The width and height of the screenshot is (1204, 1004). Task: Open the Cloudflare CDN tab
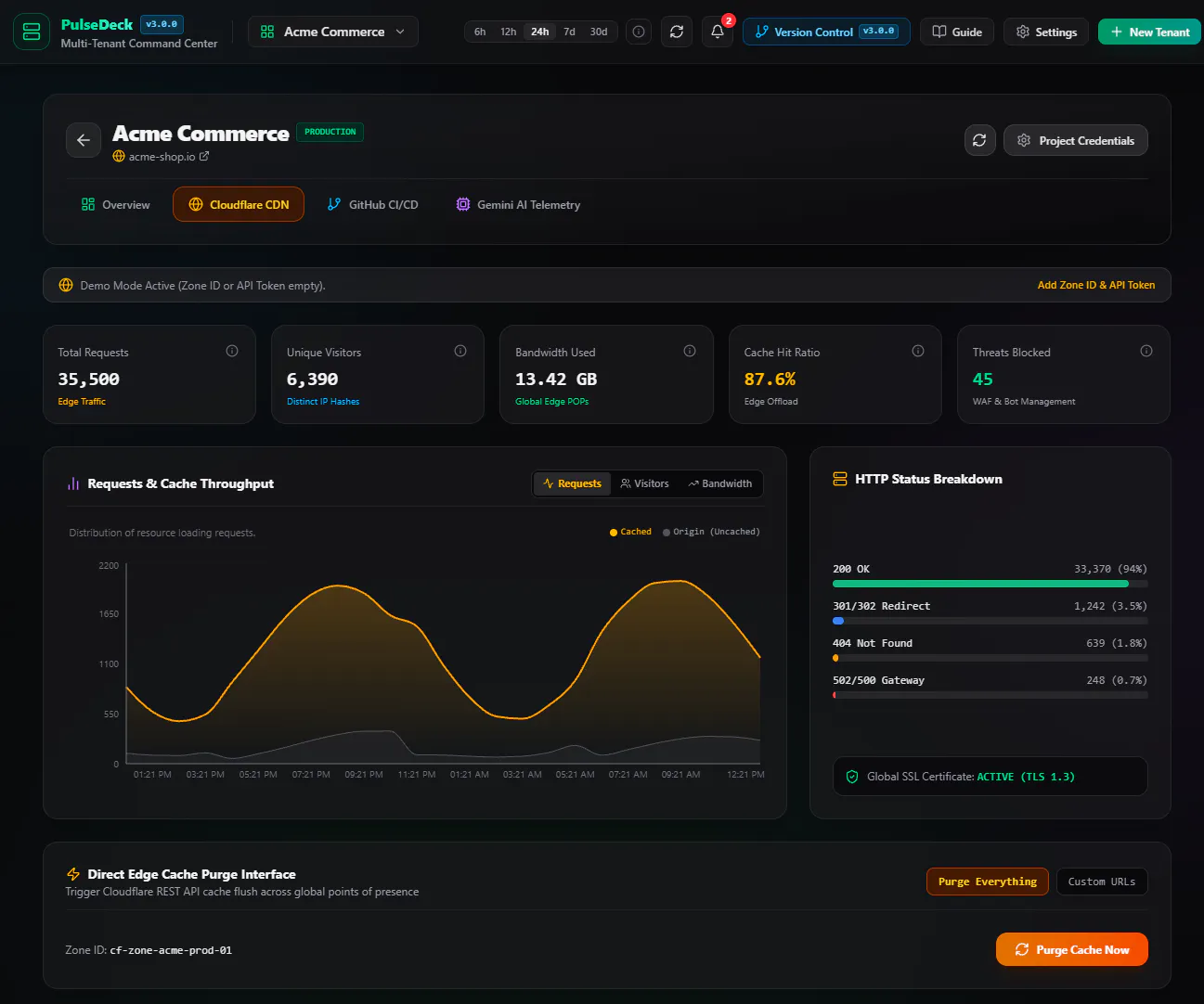(239, 204)
